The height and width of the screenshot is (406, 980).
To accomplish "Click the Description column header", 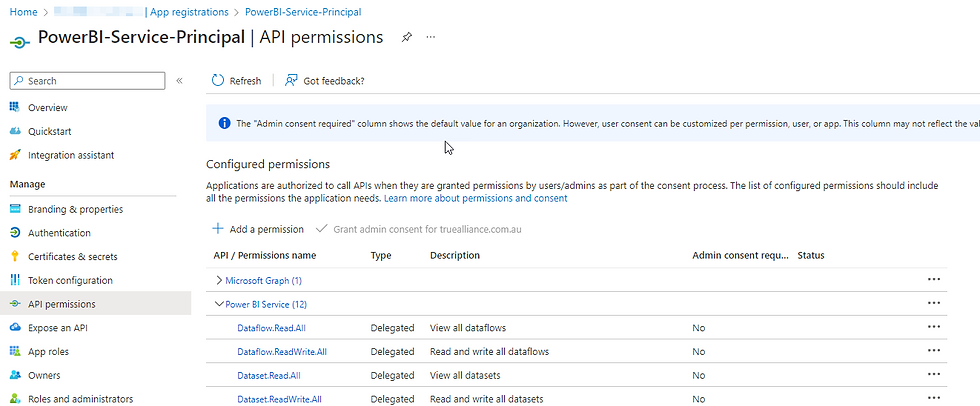I will 455,255.
